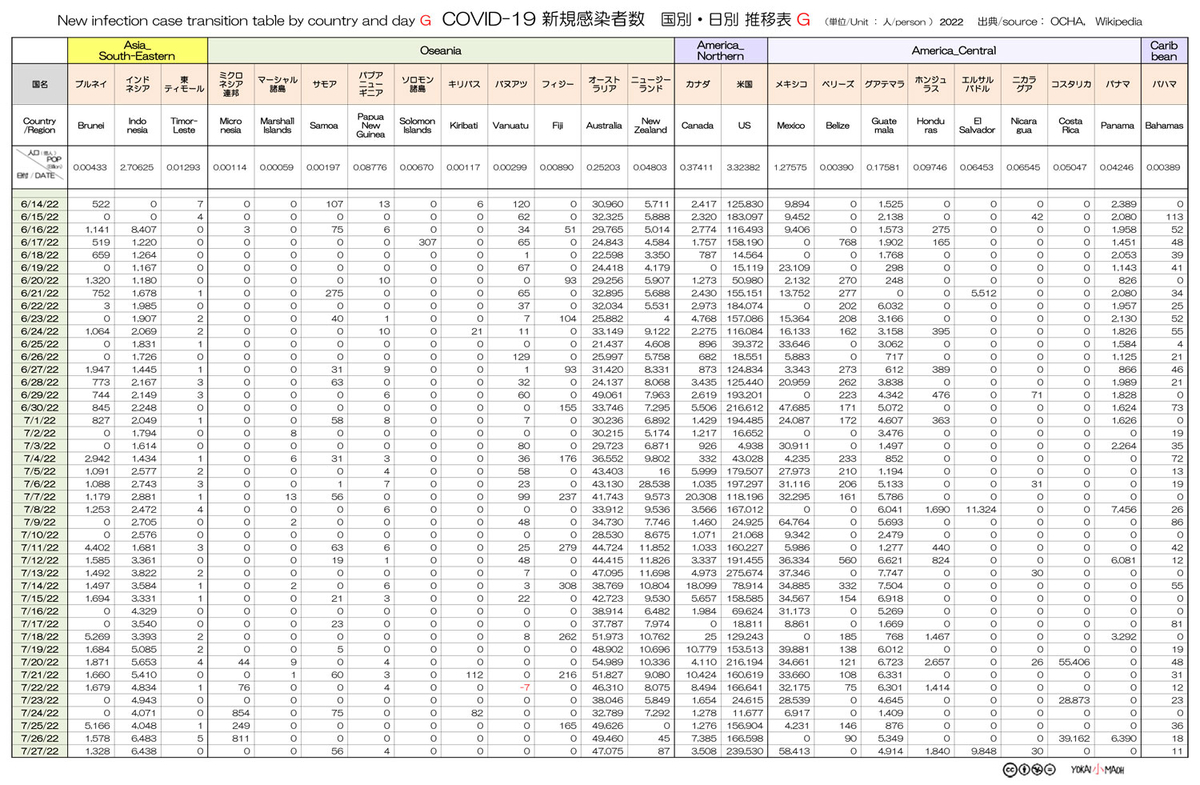Click the Canada column header
Viewport: 1200px width, 785px height.
(697, 127)
